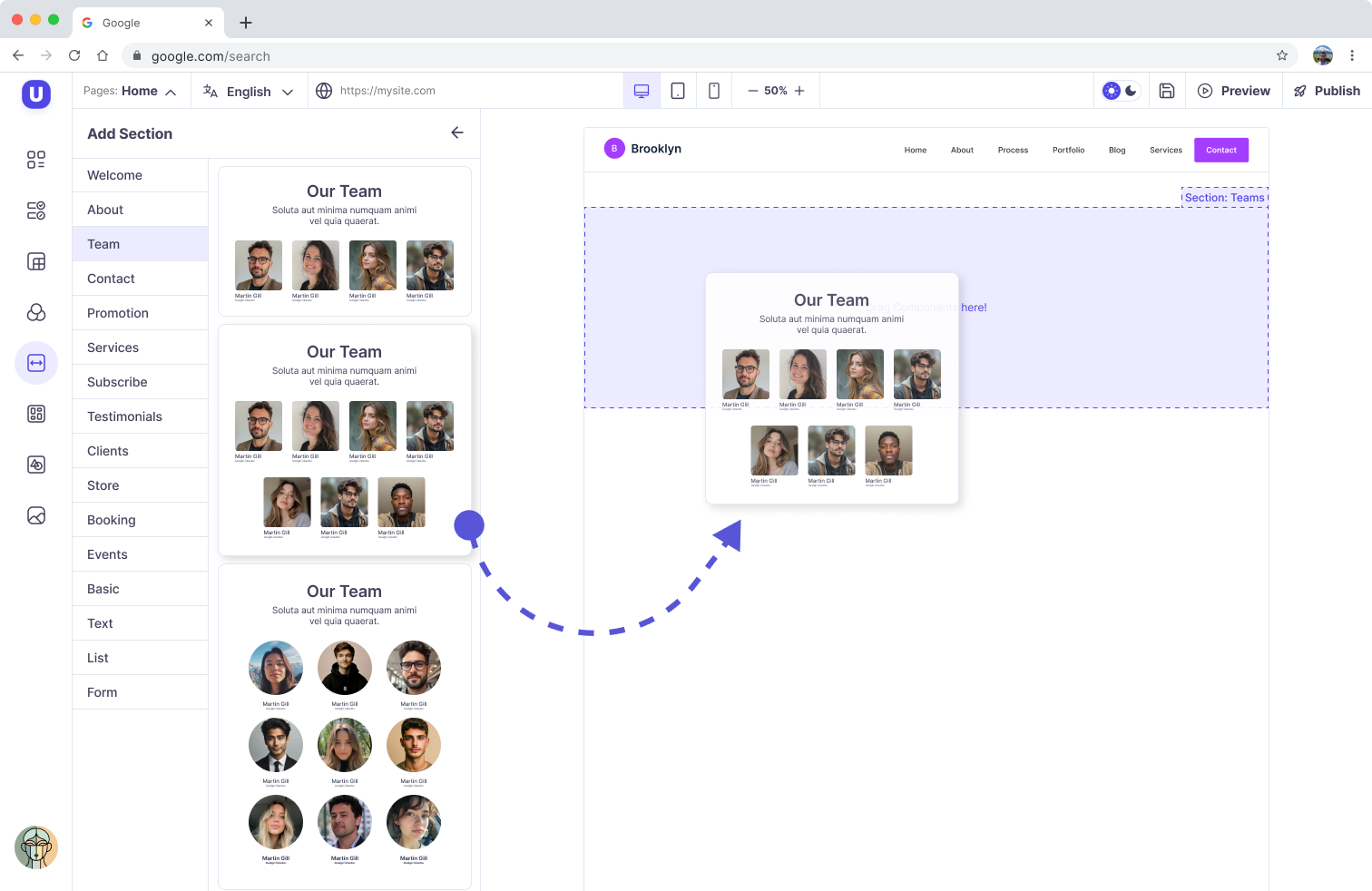Screen dimensions: 1372x891
Task: Increase zoom with the plus control
Action: coord(799,90)
